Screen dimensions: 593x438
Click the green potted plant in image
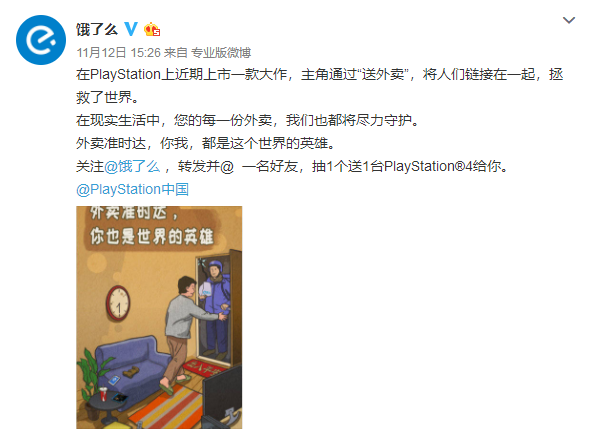pyautogui.click(x=91, y=369)
